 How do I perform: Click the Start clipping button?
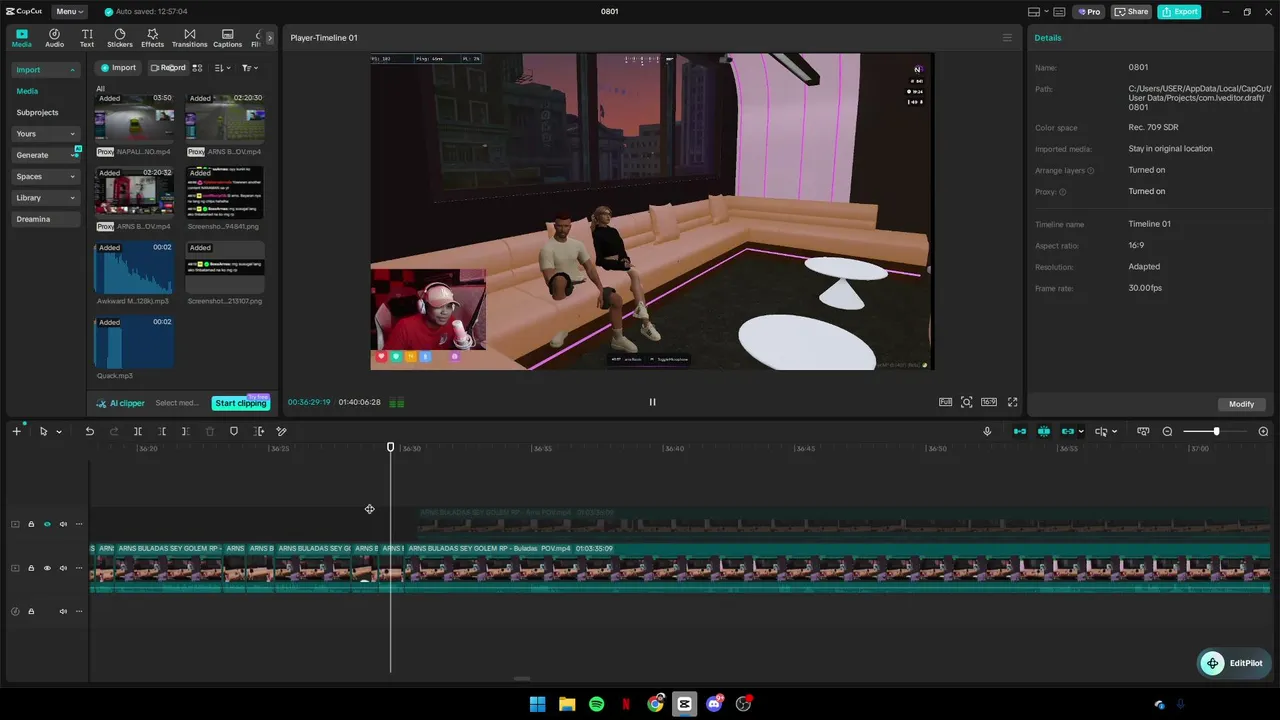(x=241, y=403)
